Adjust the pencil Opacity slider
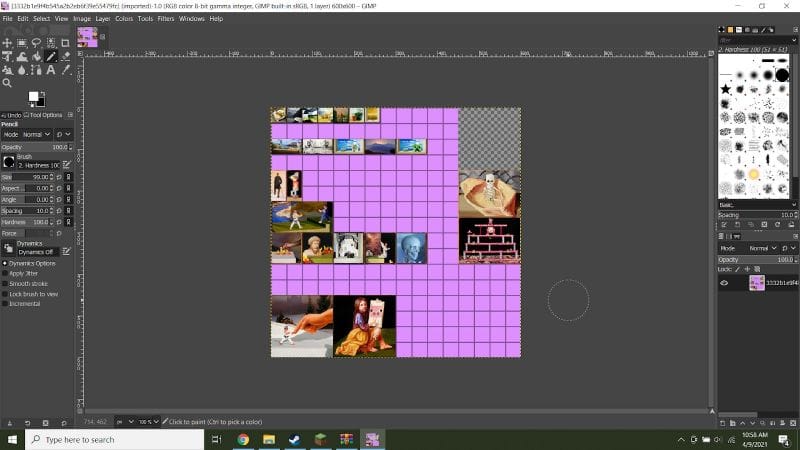The image size is (800, 450). coord(35,147)
